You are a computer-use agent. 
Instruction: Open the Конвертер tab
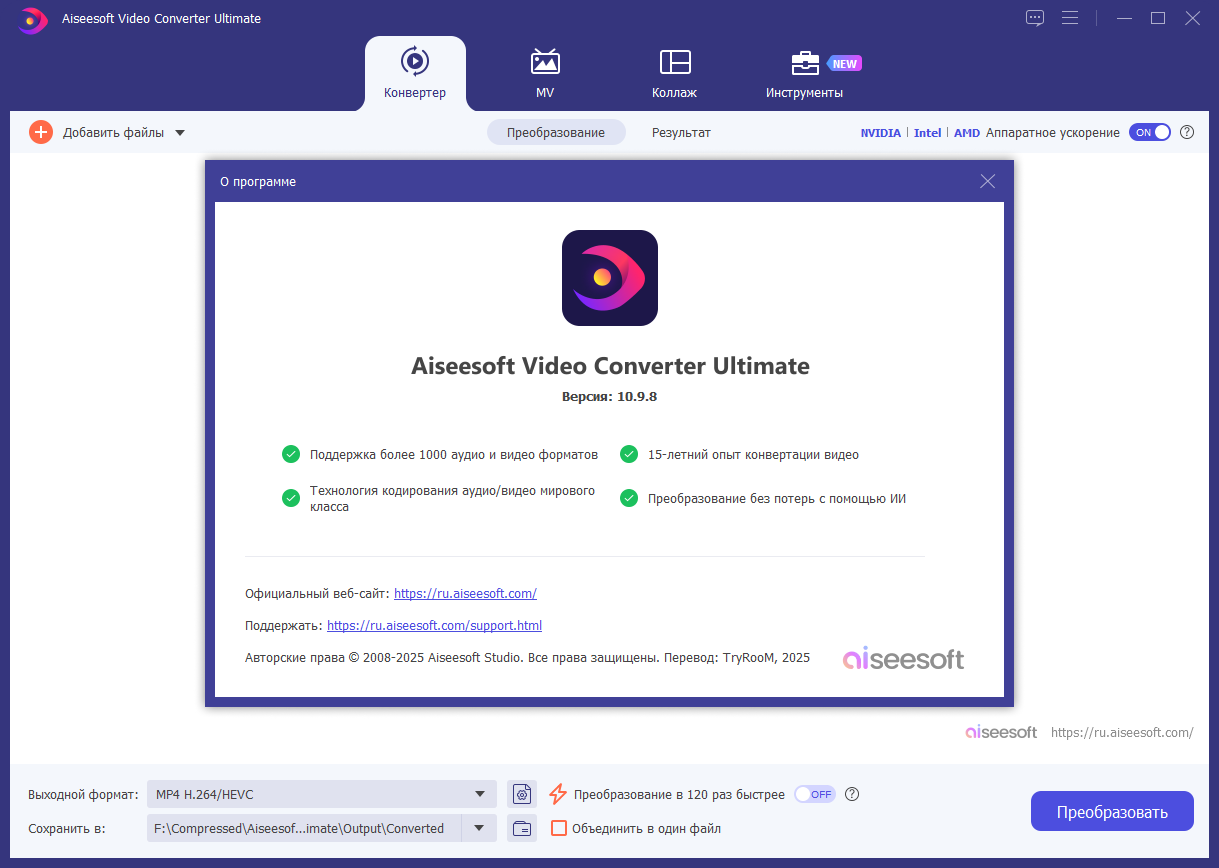tap(415, 73)
